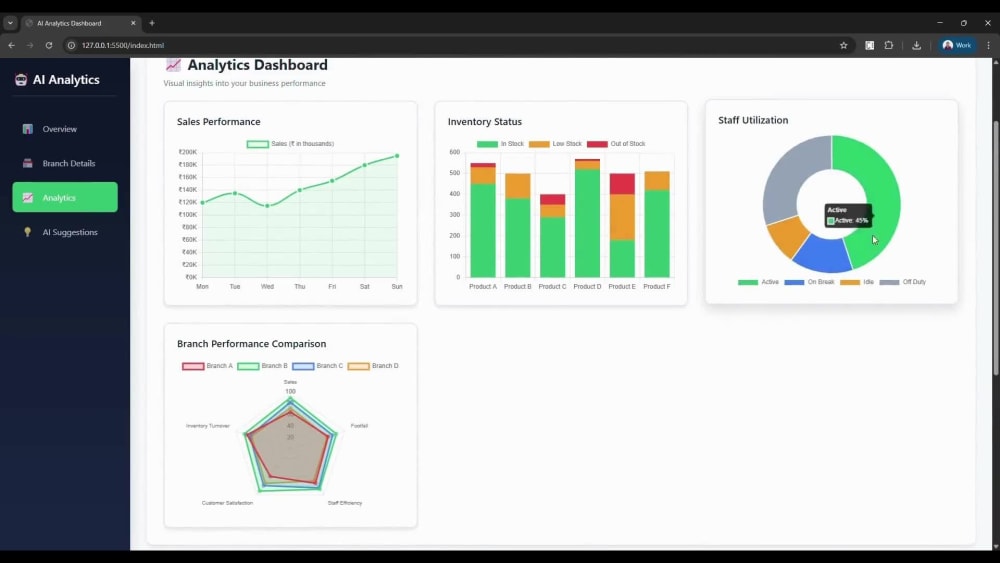This screenshot has height=563, width=1000.
Task: Open AI Suggestions in the sidebar
Action: coord(64,232)
